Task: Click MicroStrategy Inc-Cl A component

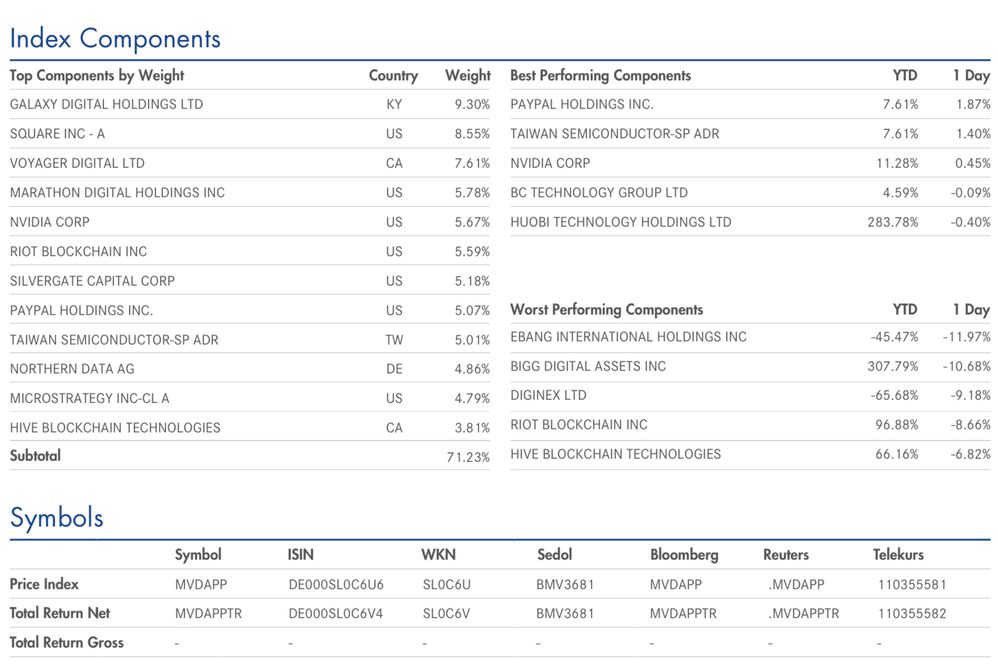Action: tap(90, 398)
